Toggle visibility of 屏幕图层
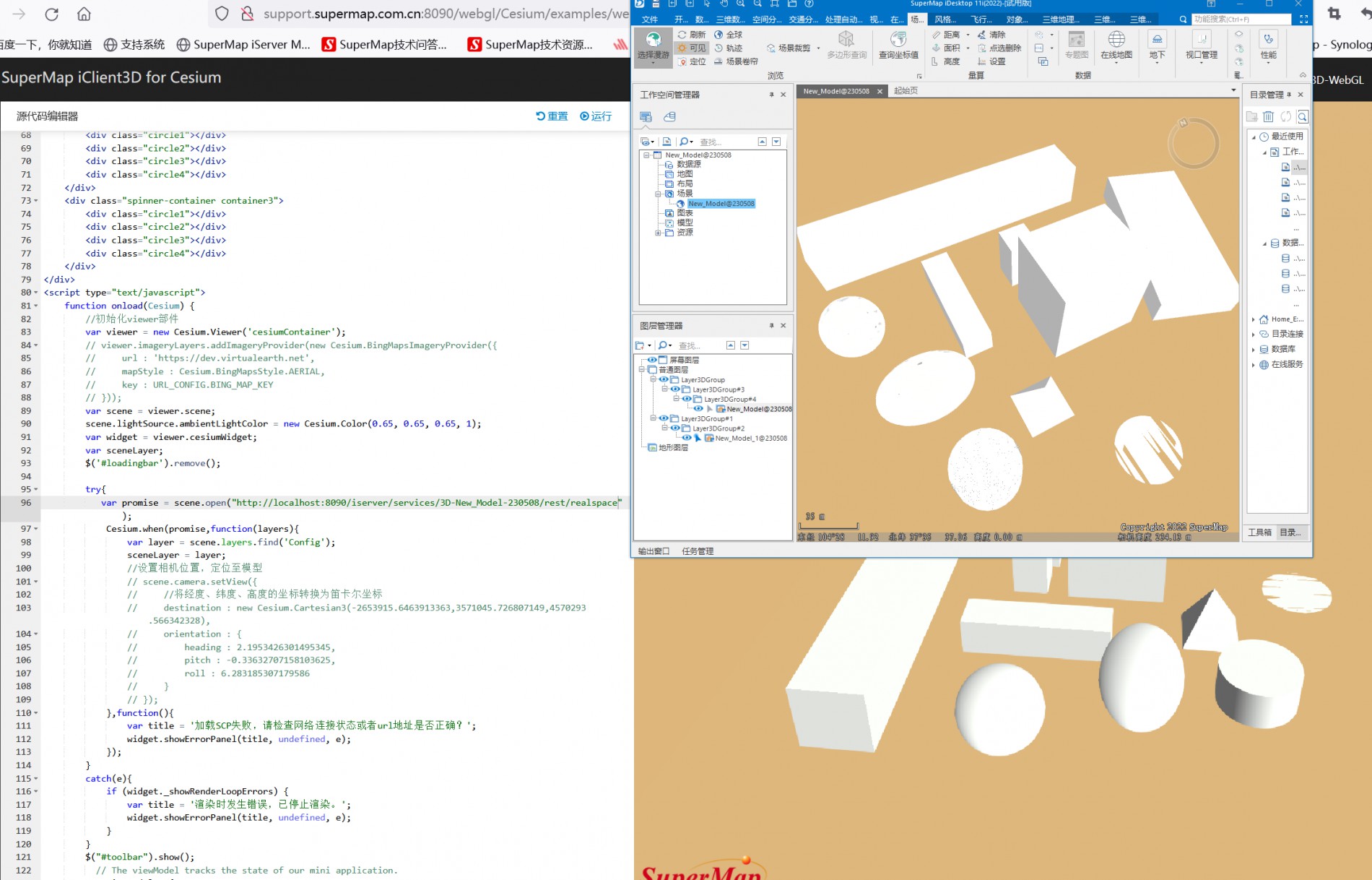This screenshot has height=880, width=1372. [652, 360]
